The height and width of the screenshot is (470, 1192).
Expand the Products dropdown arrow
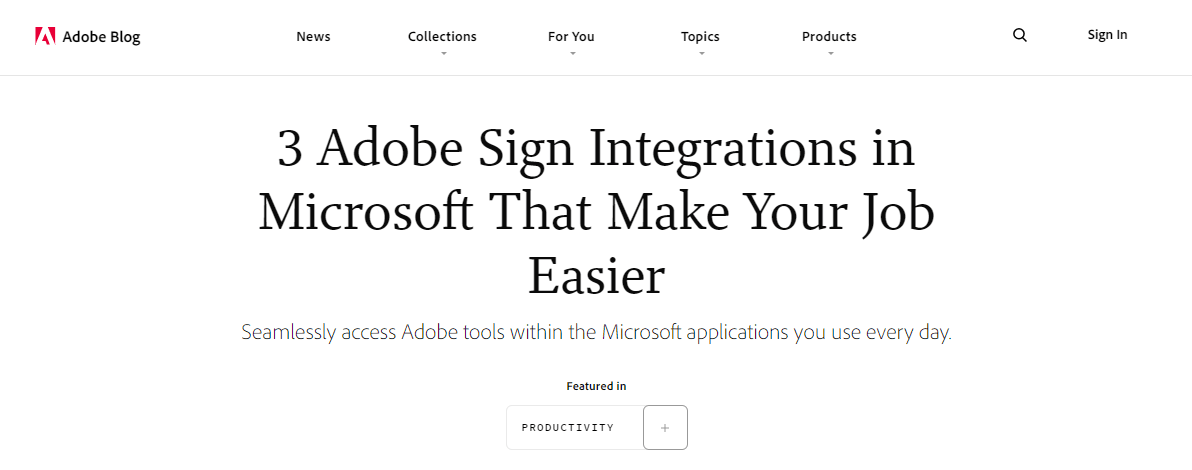[830, 53]
